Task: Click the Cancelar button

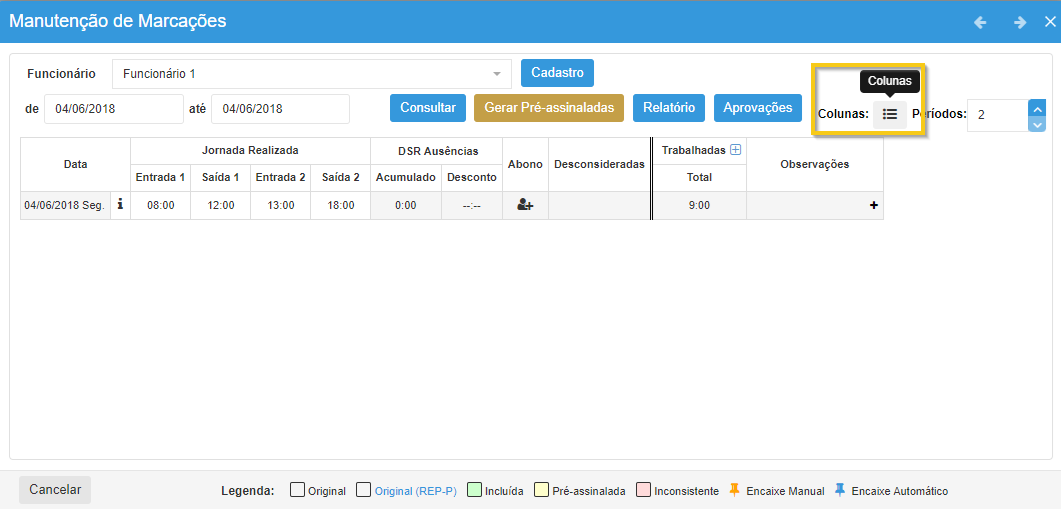Action: click(55, 490)
